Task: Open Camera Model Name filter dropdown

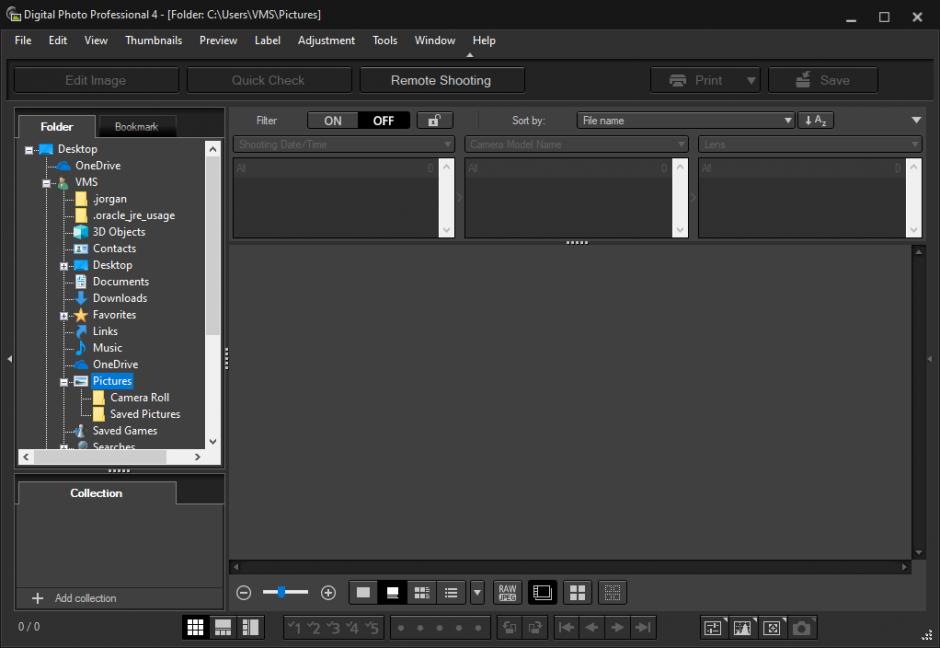Action: point(576,144)
